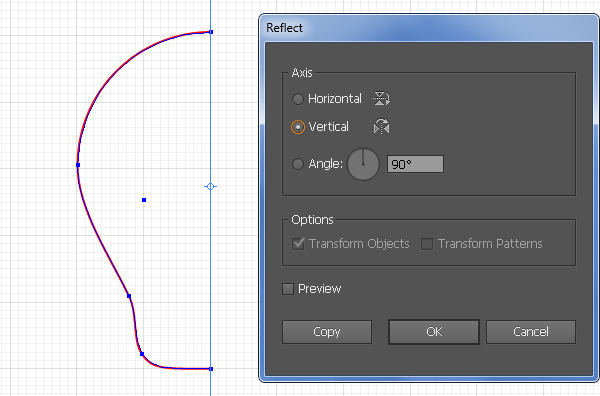Click the center point of the path
Viewport: 600px width, 396px height.
(144, 200)
